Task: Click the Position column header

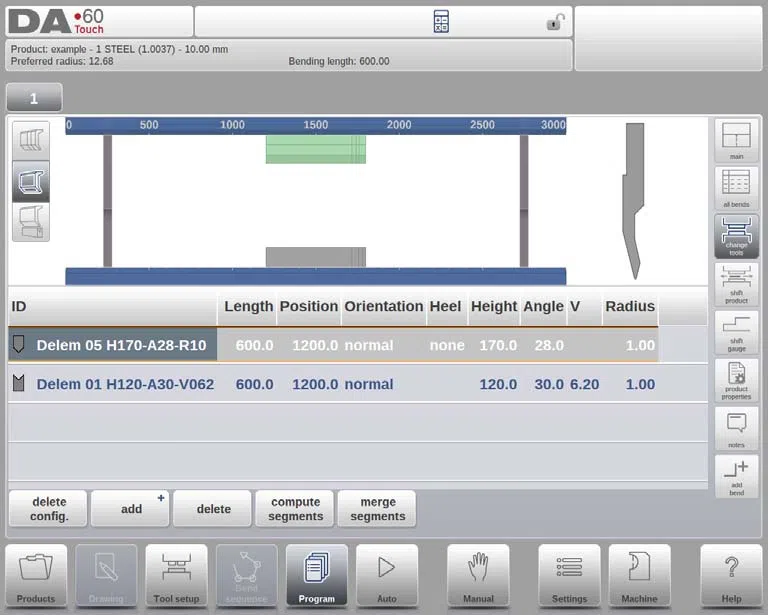Action: coord(309,306)
